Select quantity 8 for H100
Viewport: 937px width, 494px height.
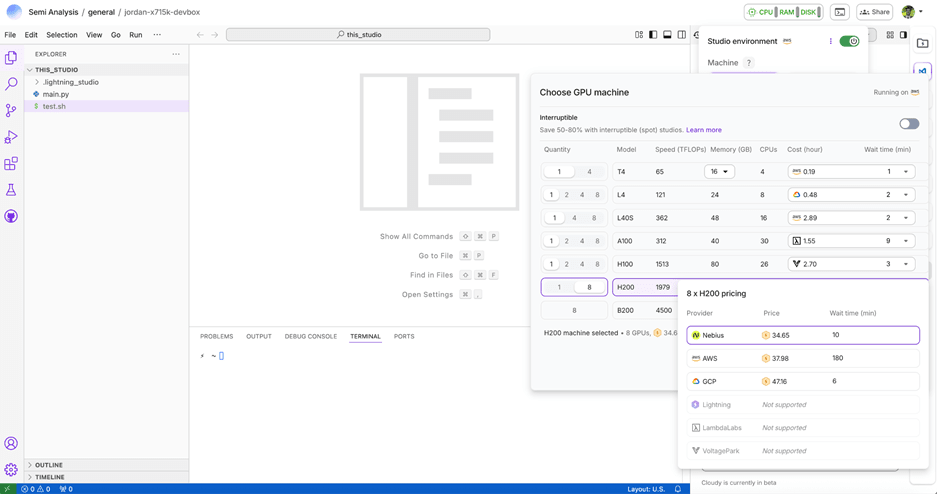(597, 264)
